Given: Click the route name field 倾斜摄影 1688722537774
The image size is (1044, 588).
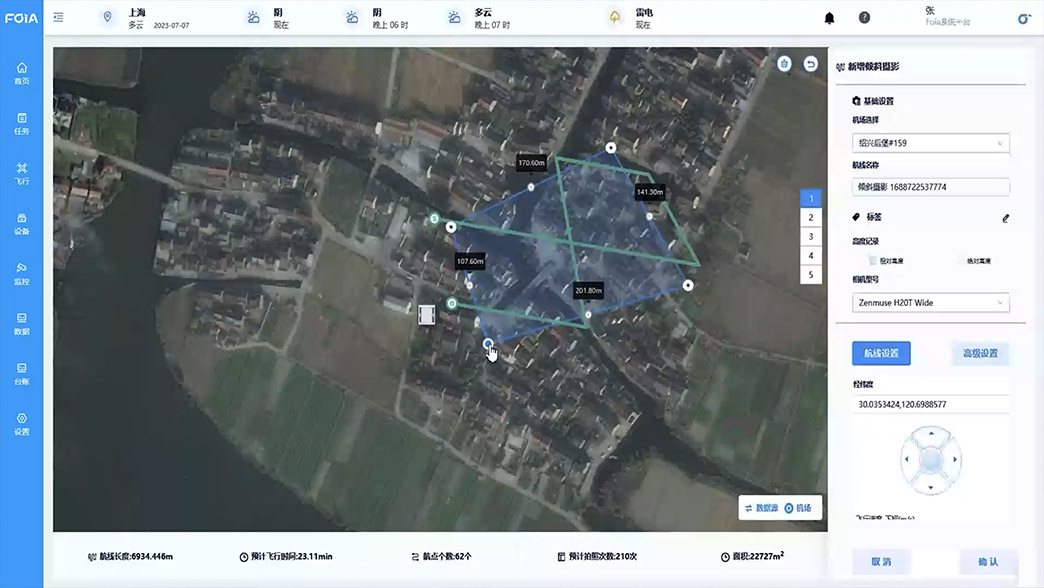Looking at the screenshot, I should [930, 187].
